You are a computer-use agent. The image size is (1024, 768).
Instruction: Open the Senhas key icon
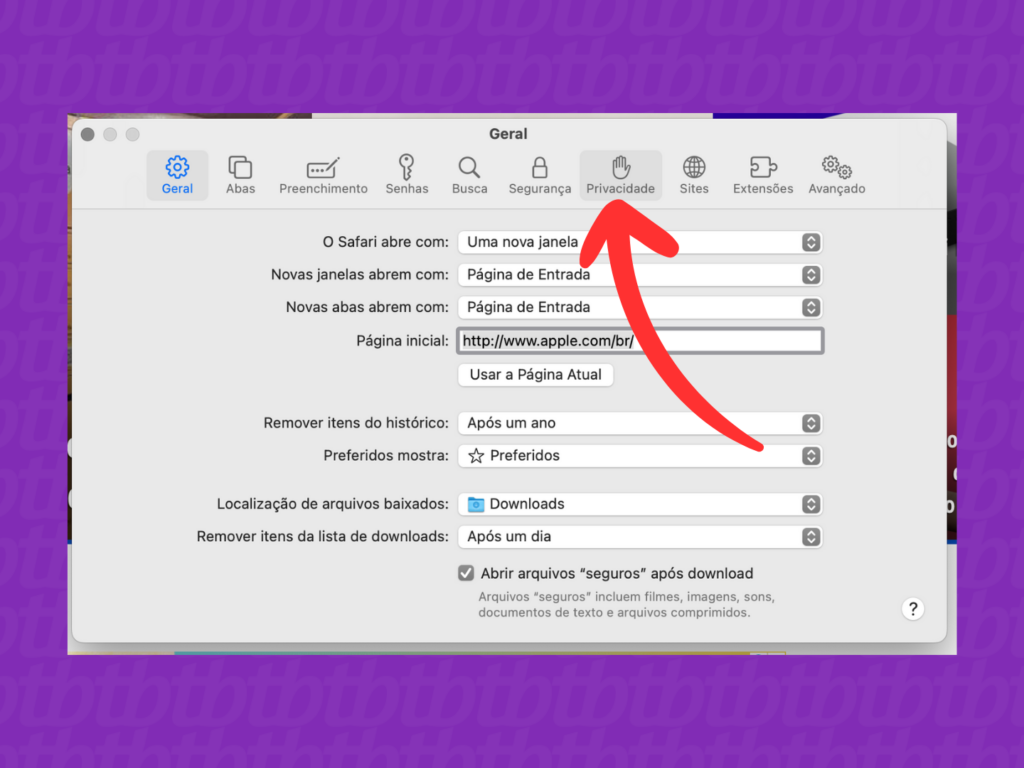click(406, 175)
